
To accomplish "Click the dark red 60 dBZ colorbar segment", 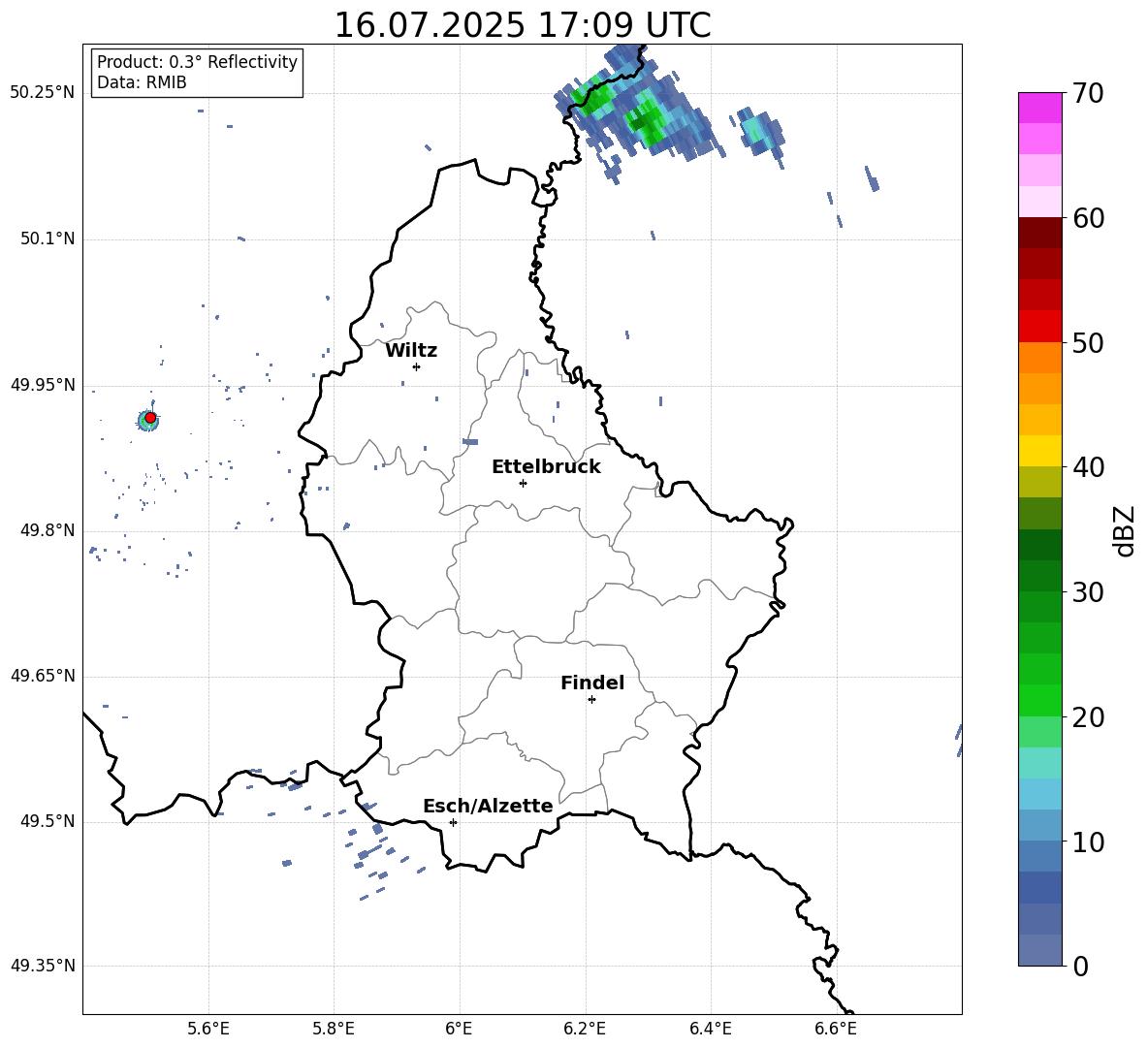I will [x=1039, y=233].
